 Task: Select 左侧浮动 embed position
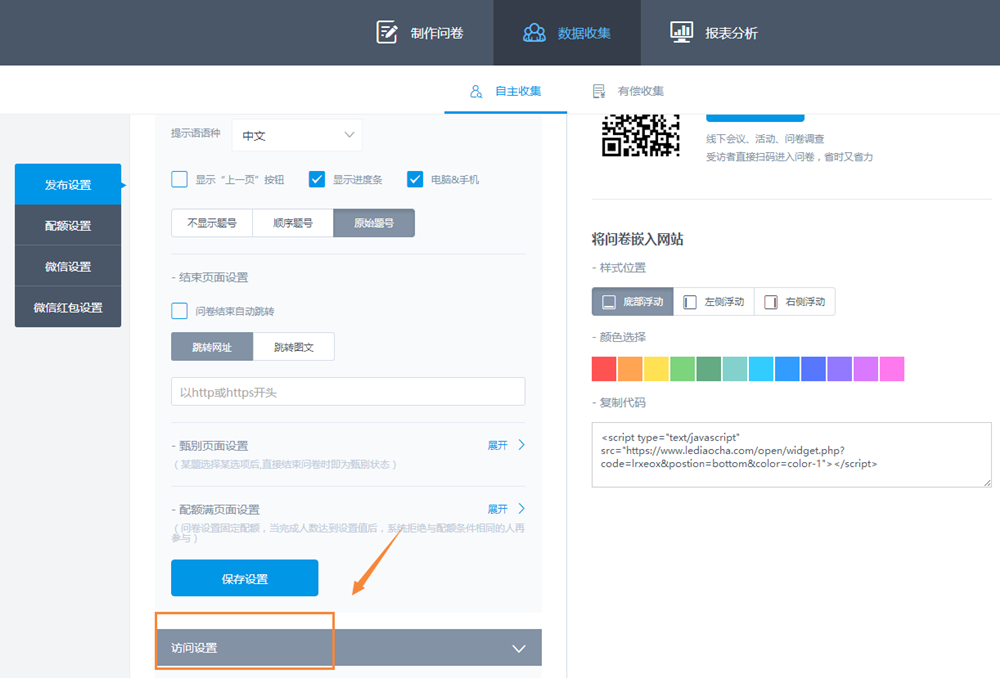click(x=714, y=302)
